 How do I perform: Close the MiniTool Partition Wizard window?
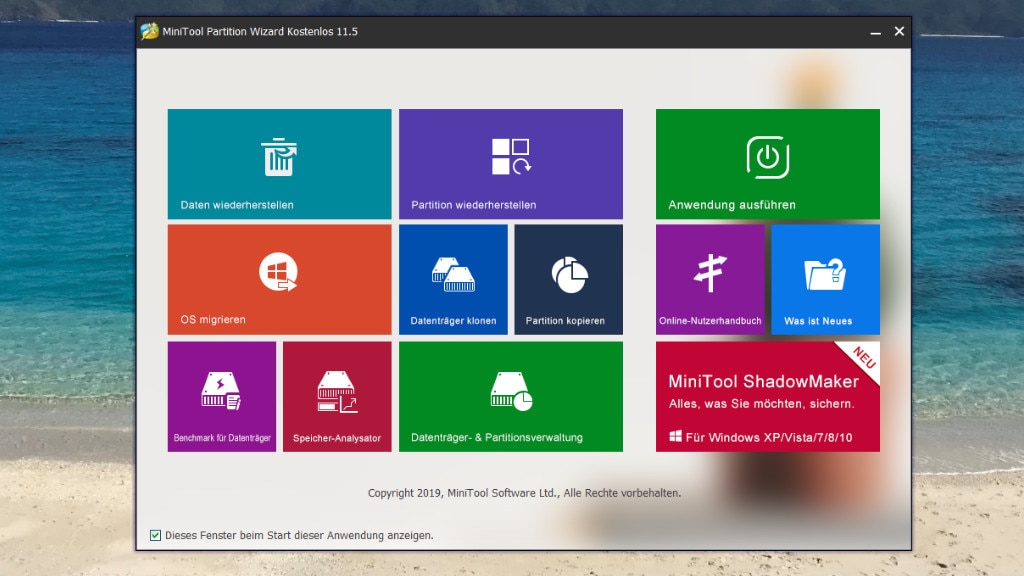pos(899,31)
